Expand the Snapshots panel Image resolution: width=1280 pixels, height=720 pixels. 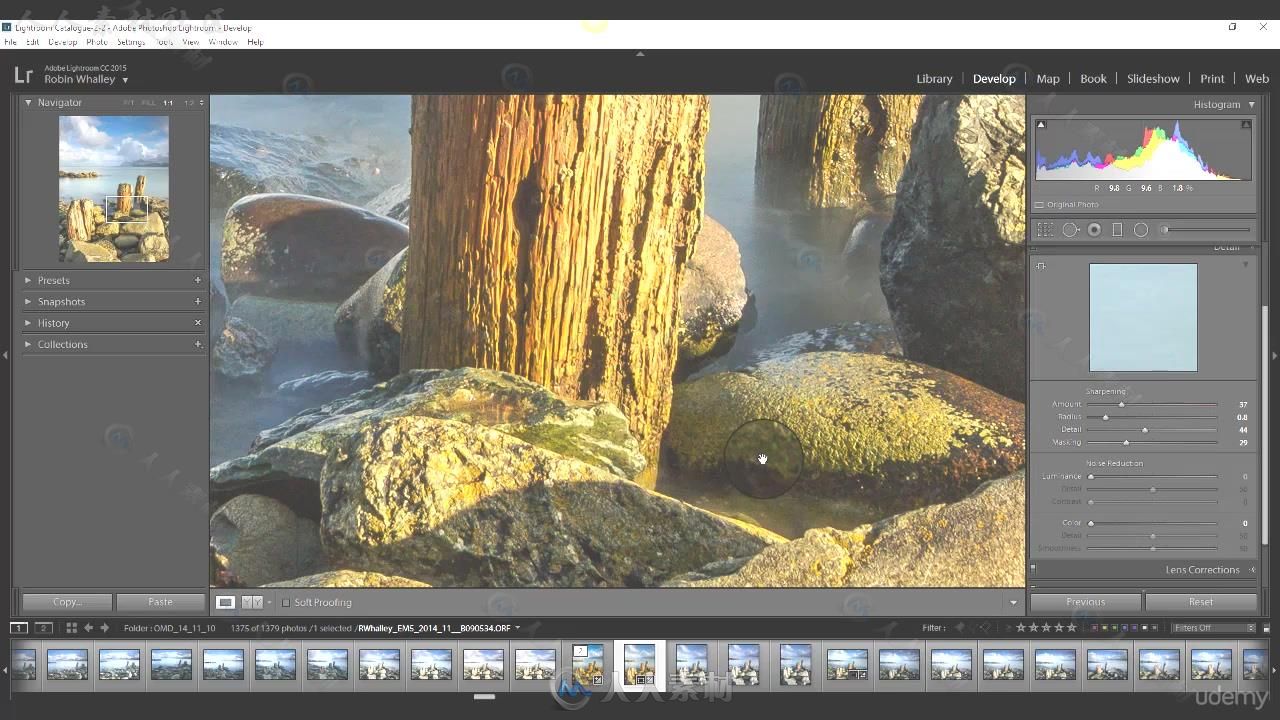click(x=28, y=302)
